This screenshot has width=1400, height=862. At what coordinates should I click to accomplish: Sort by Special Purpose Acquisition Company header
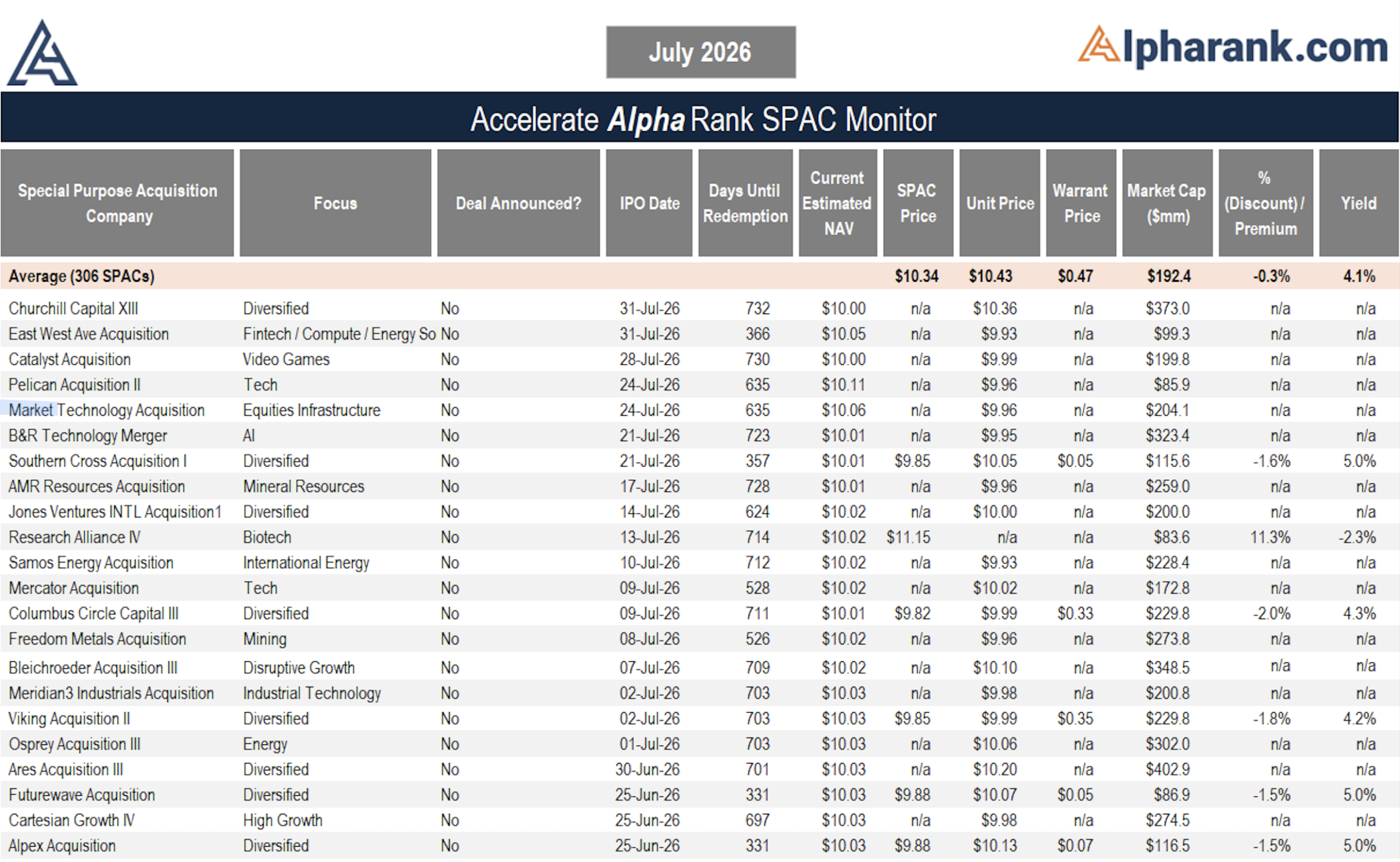tap(118, 203)
